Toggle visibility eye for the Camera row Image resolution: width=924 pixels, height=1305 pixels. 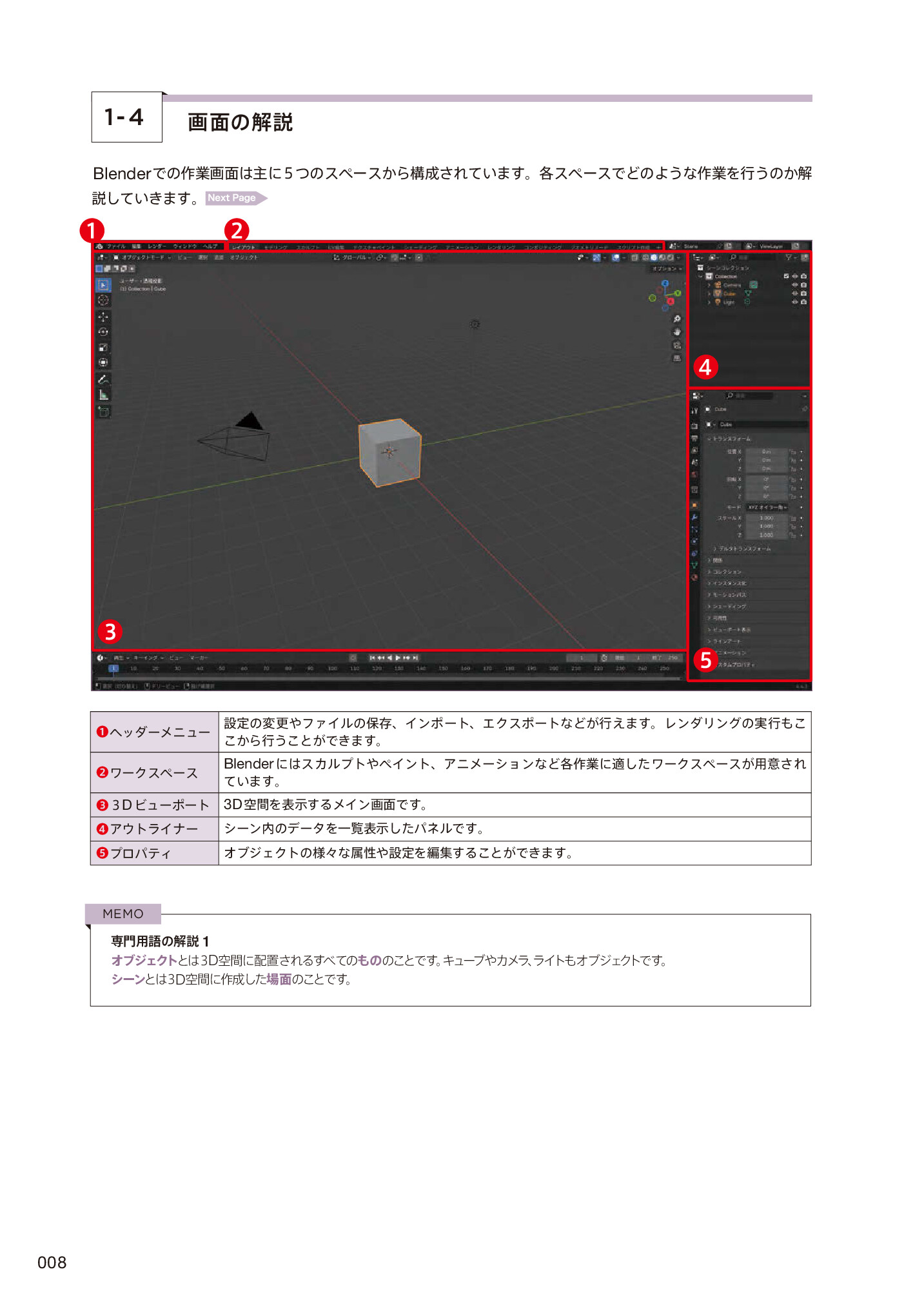(x=795, y=285)
